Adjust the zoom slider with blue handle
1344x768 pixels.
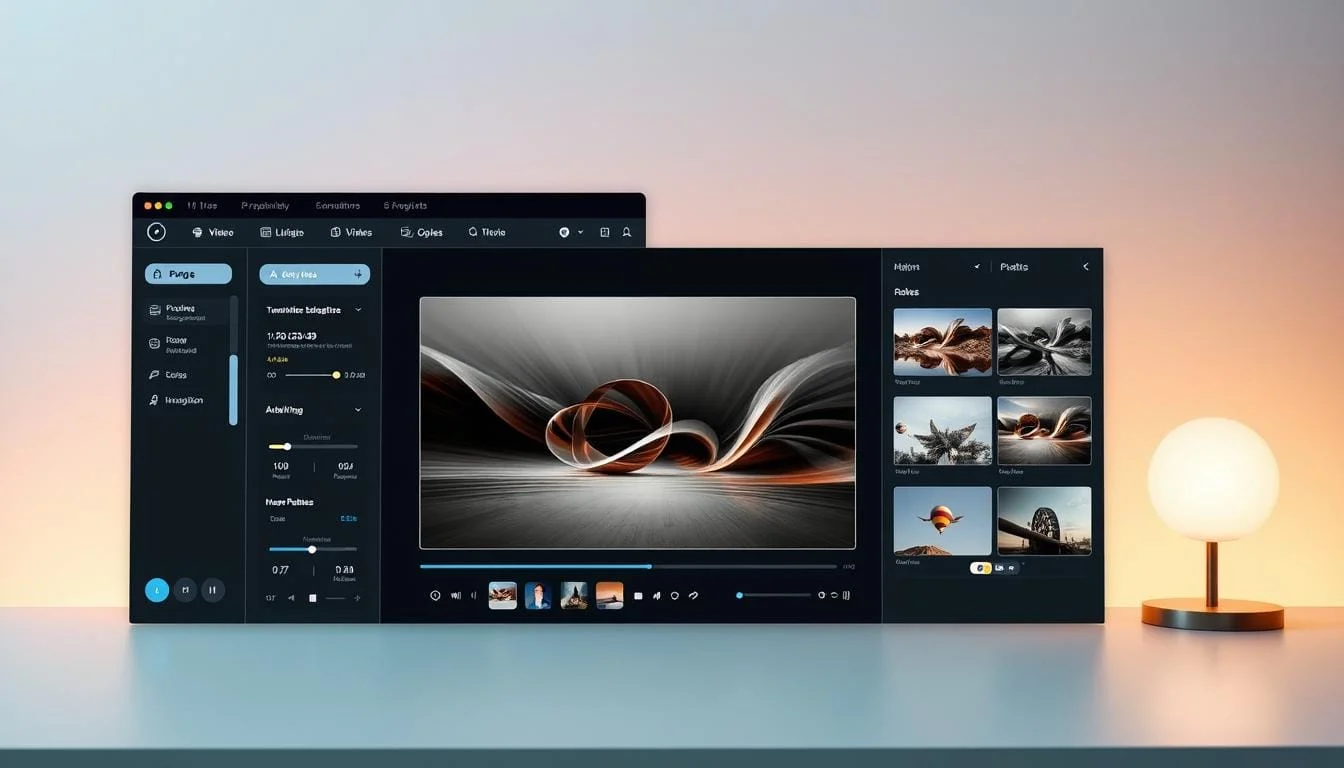click(773, 595)
